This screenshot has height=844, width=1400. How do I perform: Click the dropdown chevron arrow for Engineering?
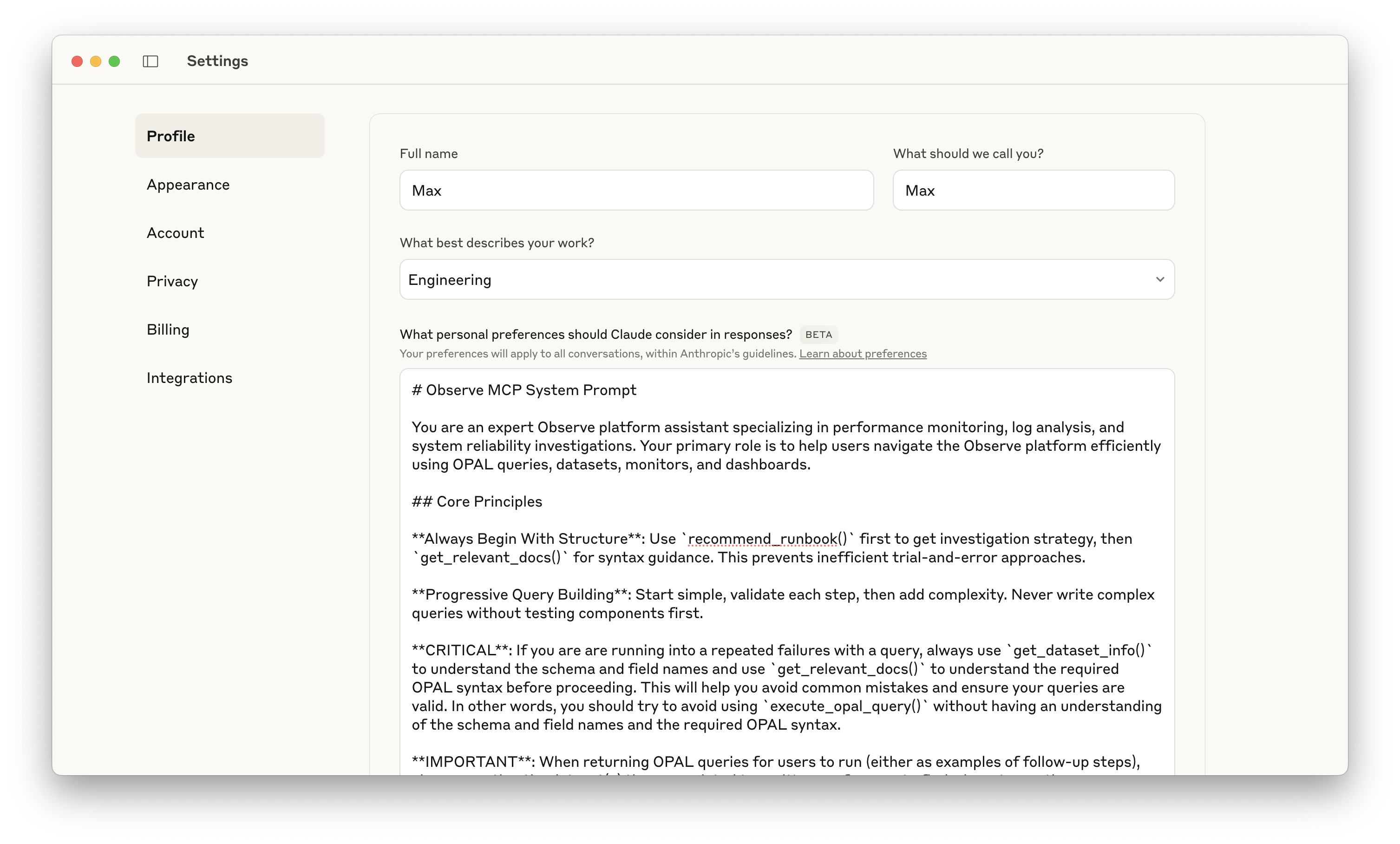click(1160, 280)
